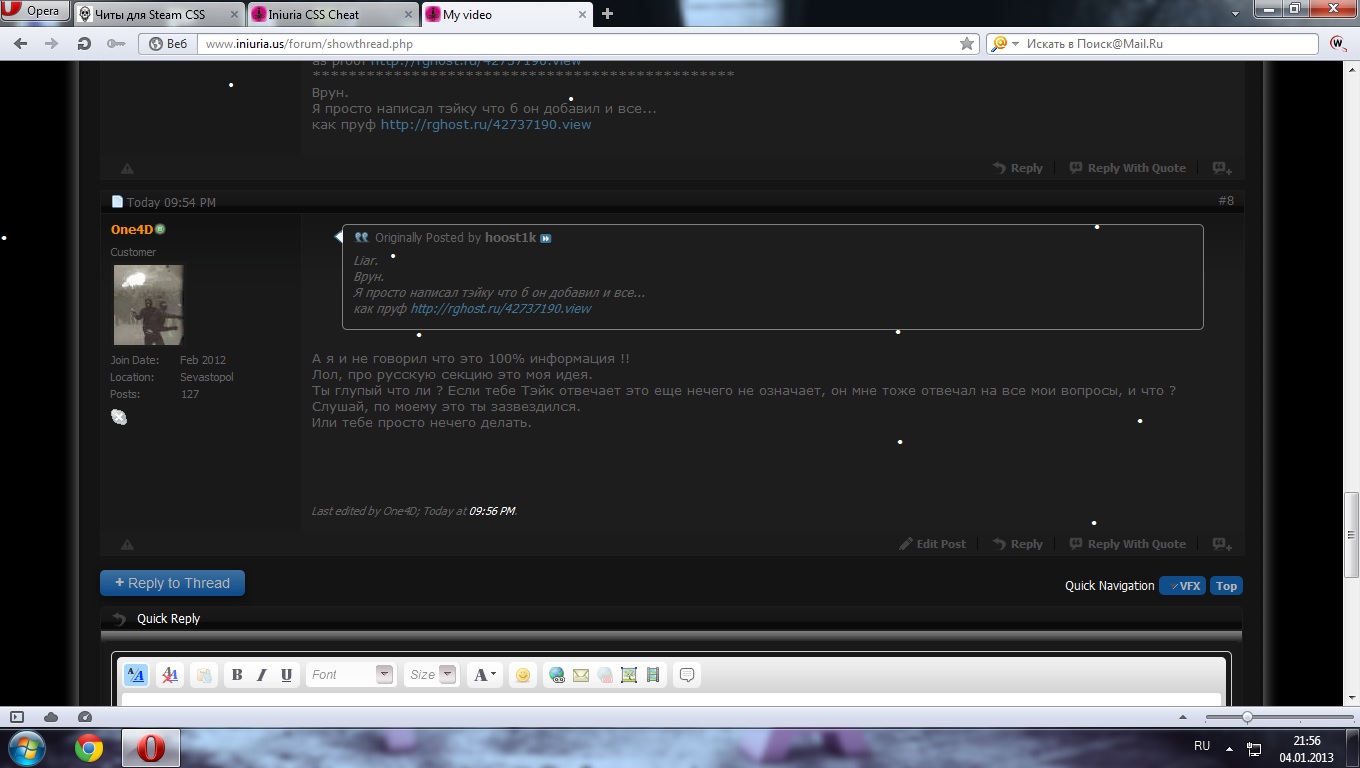Click Reply With Quote under post #8
Viewport: 1360px width, 768px height.
coord(1128,544)
